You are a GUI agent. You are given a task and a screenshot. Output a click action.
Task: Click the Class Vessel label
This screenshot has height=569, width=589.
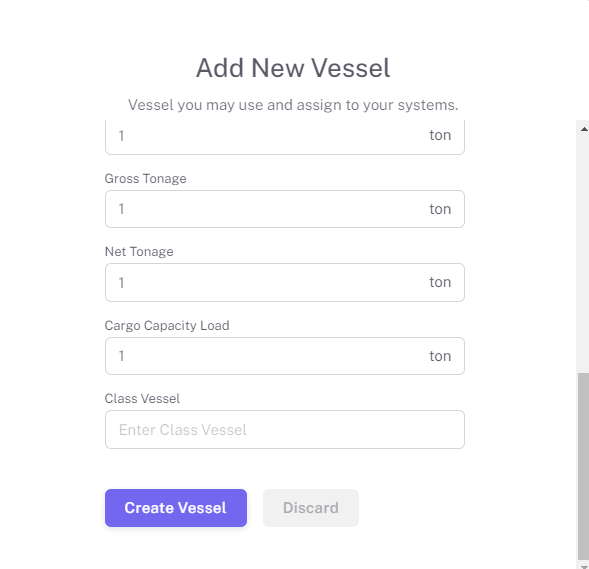(142, 398)
